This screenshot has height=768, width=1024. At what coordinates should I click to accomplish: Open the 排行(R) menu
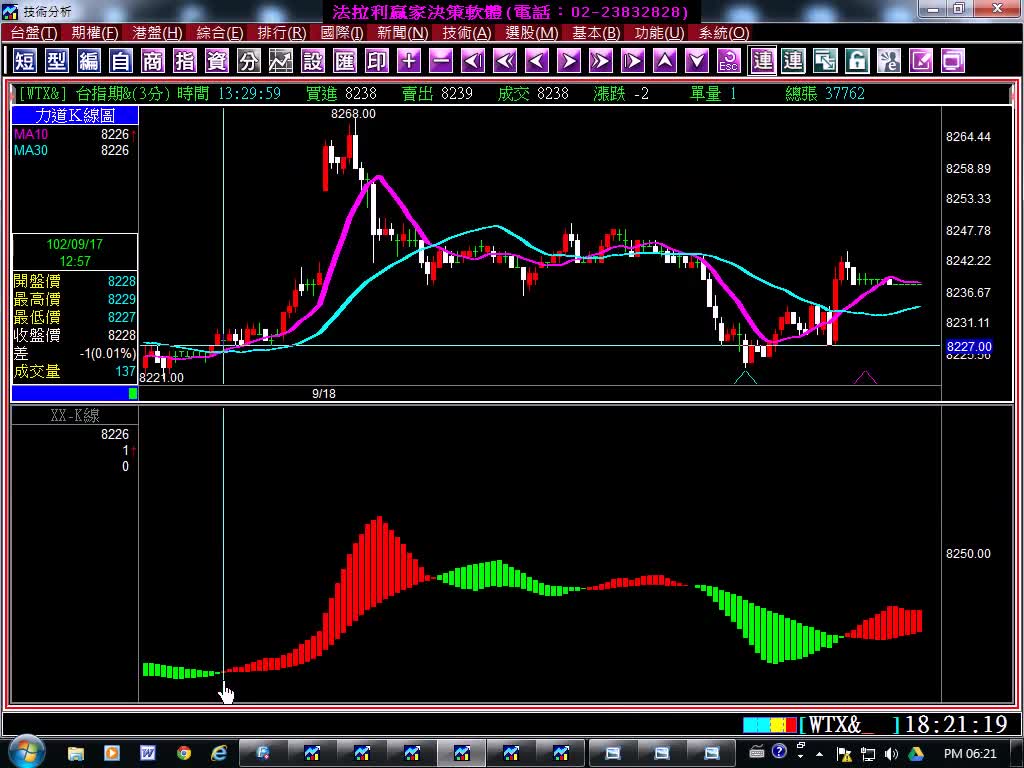coord(281,33)
